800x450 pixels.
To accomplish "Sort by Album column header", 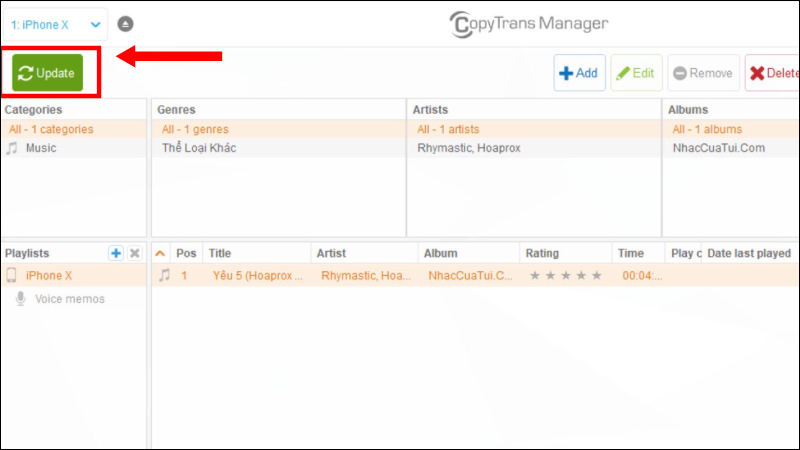I will (469, 254).
